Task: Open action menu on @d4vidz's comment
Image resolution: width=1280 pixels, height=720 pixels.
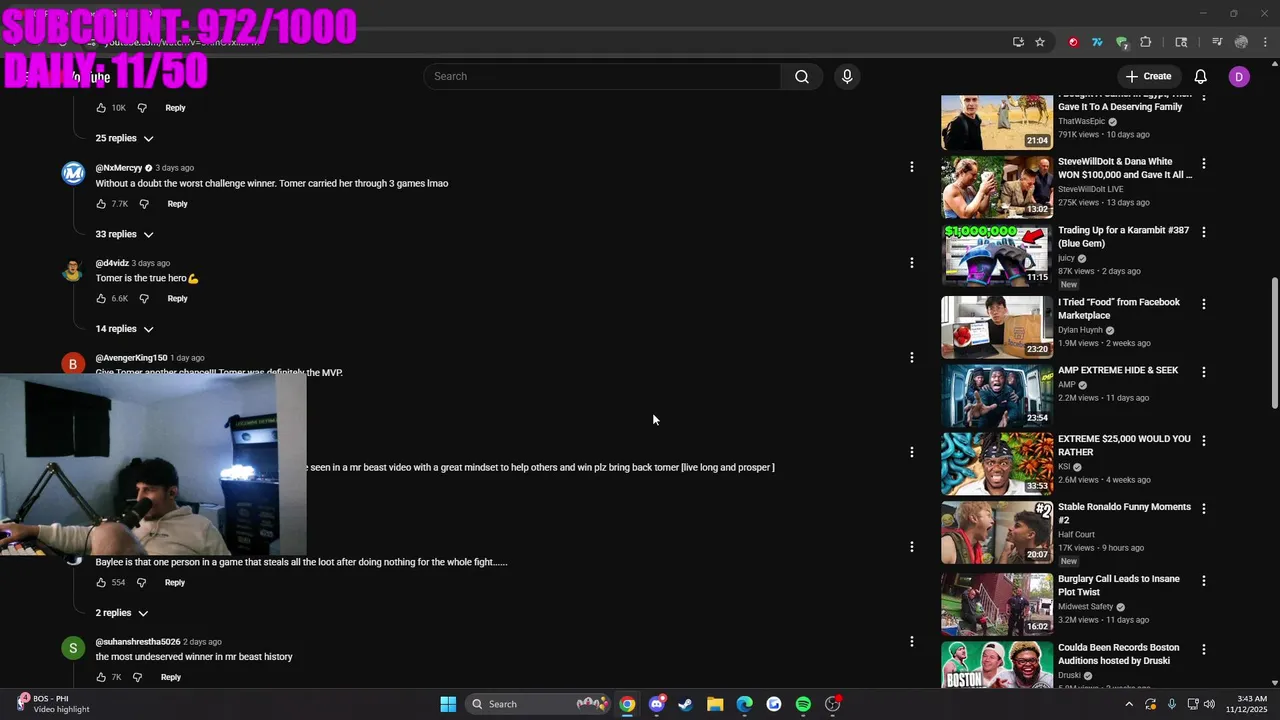Action: (911, 262)
